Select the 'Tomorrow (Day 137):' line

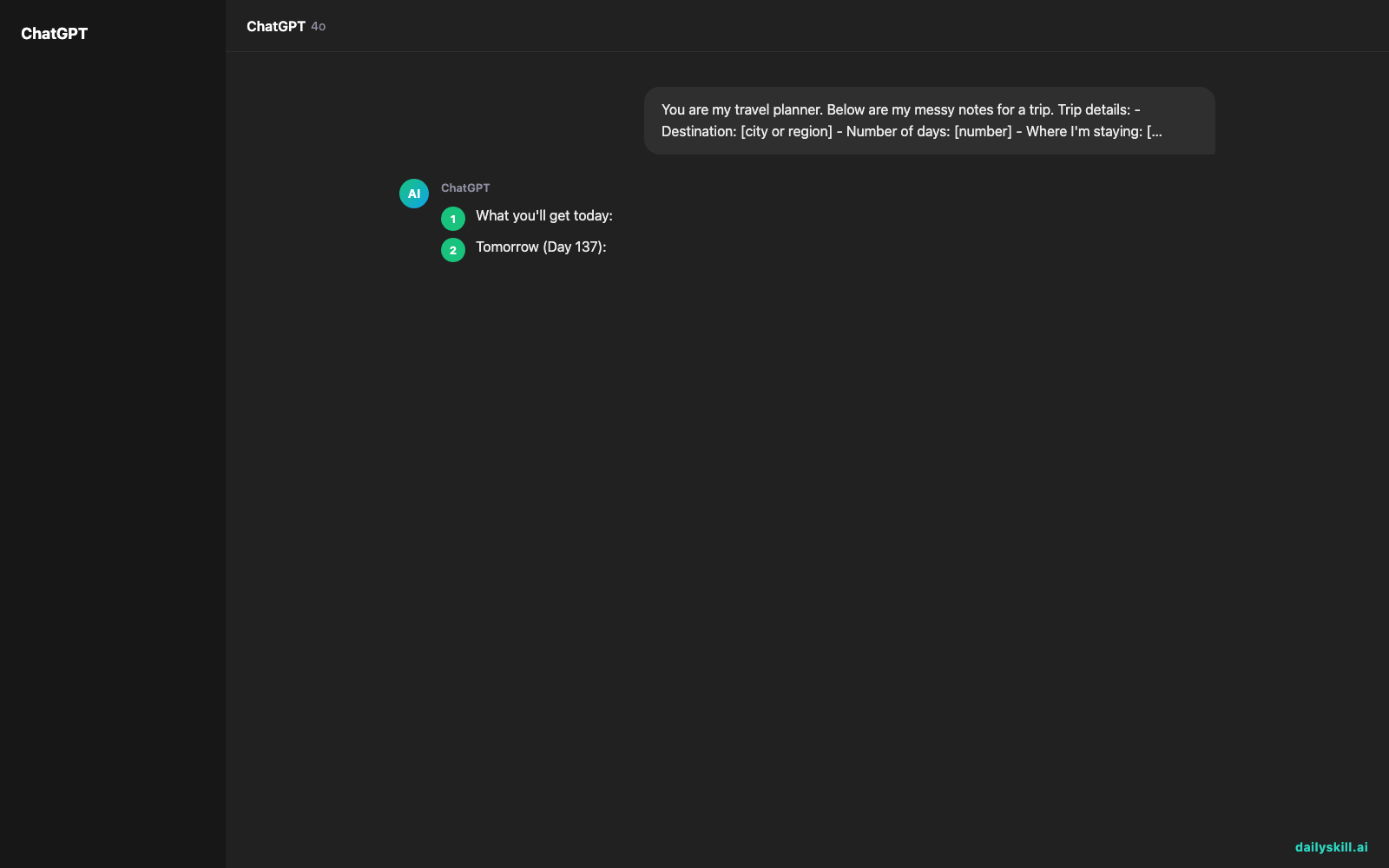[x=541, y=247]
